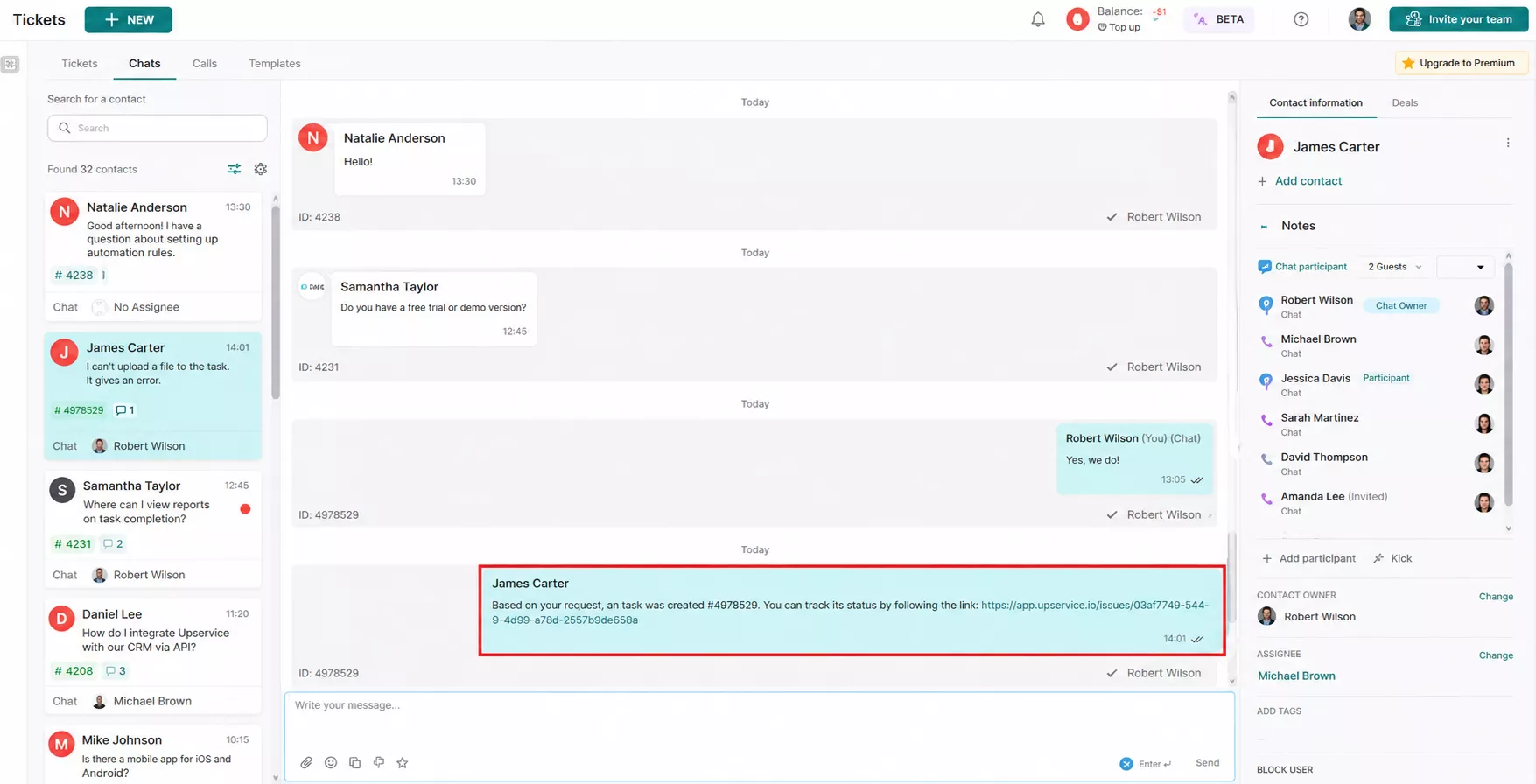Open the notifications bell
1536x784 pixels.
1037,19
